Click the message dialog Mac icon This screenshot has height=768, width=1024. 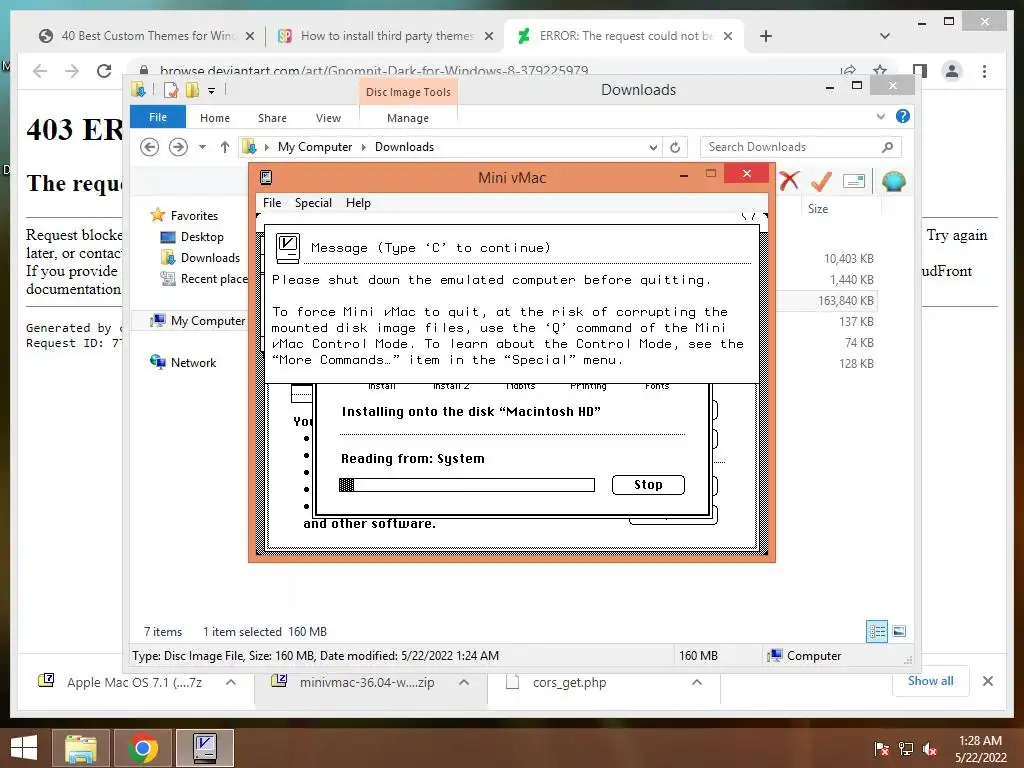click(287, 248)
